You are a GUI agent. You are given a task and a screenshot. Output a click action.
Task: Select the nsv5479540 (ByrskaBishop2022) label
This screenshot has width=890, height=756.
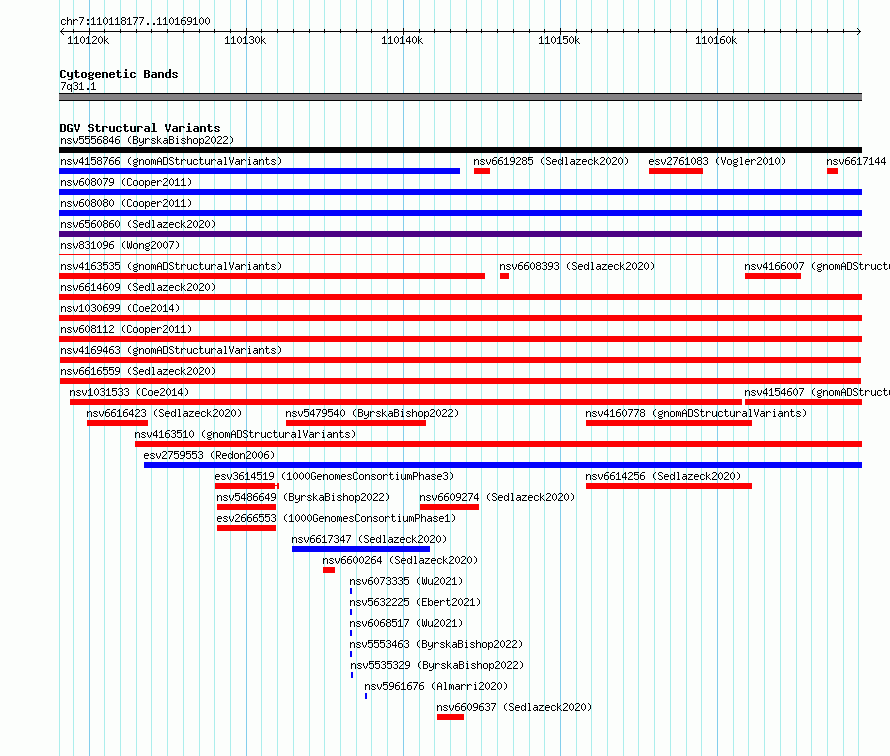372,413
